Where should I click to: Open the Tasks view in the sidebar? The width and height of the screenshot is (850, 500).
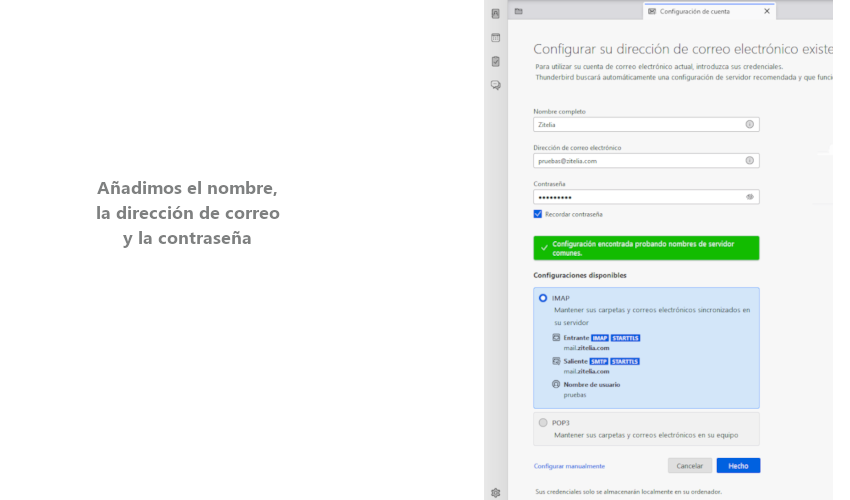[495, 61]
